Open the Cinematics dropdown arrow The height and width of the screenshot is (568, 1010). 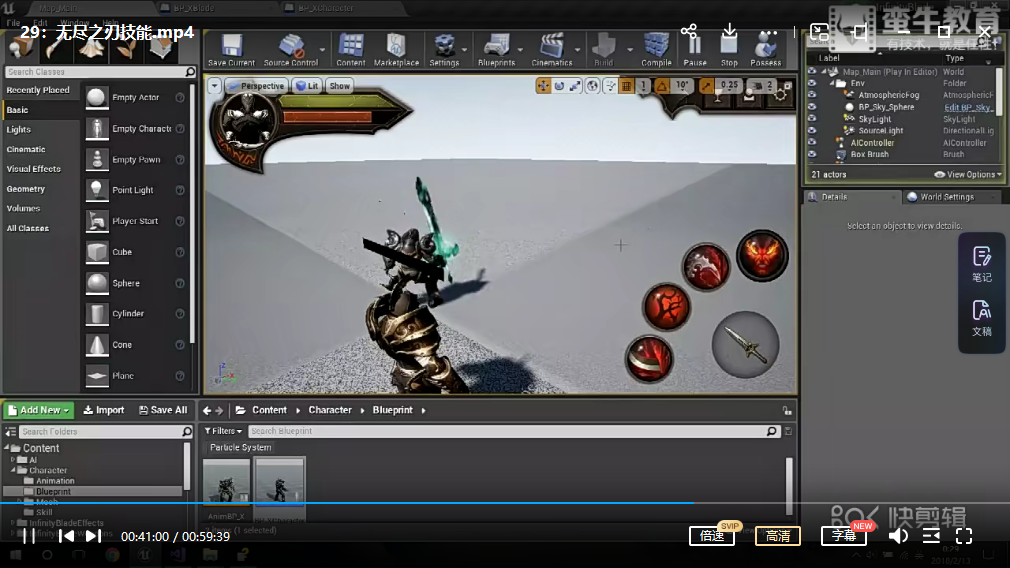577,50
